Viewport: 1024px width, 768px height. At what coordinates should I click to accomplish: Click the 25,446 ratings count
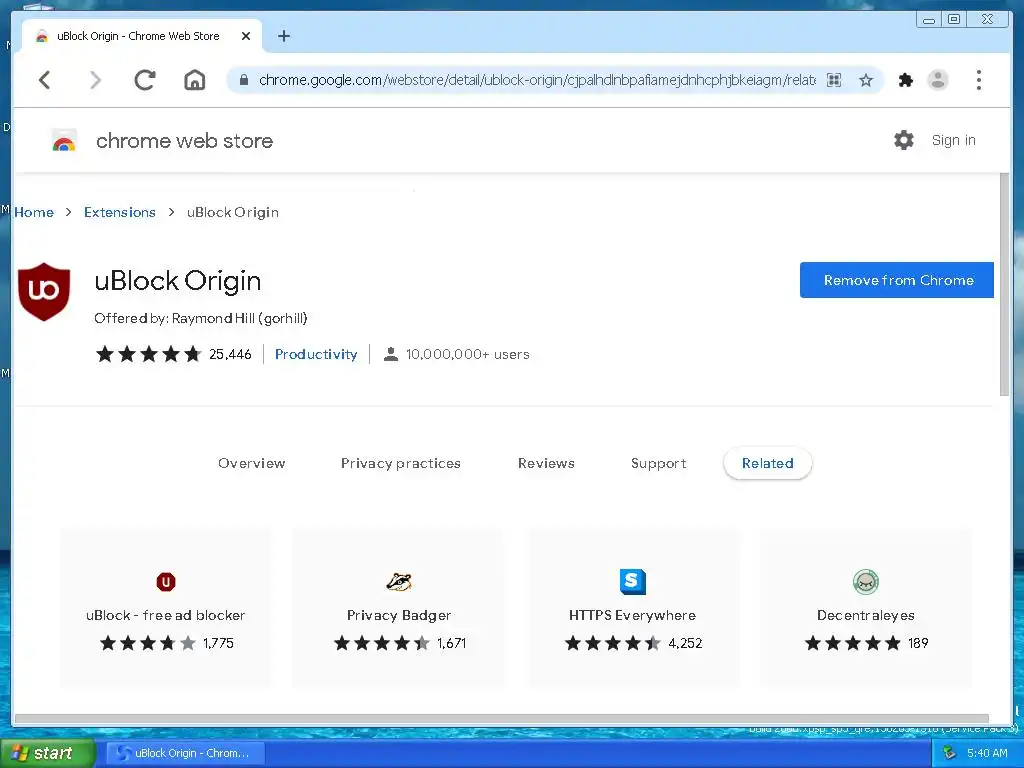(230, 354)
